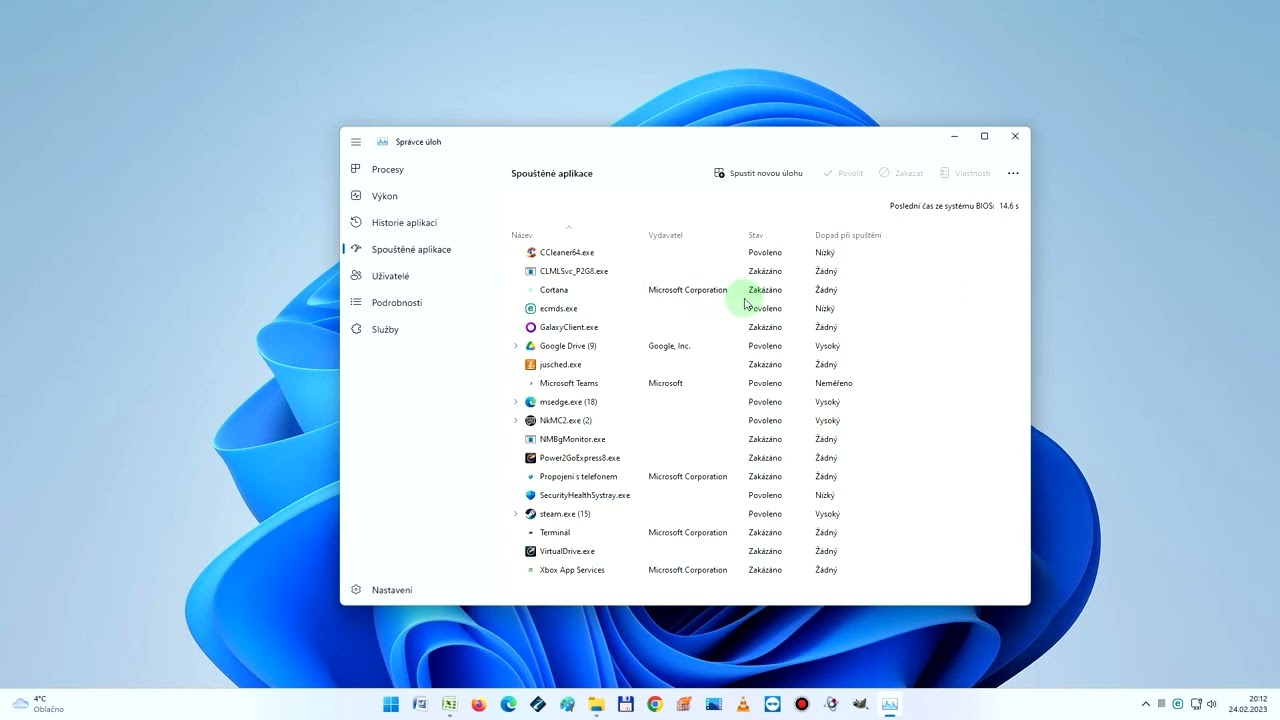Select the NkMC2.exe row icon
This screenshot has height=720, width=1280.
(x=531, y=420)
